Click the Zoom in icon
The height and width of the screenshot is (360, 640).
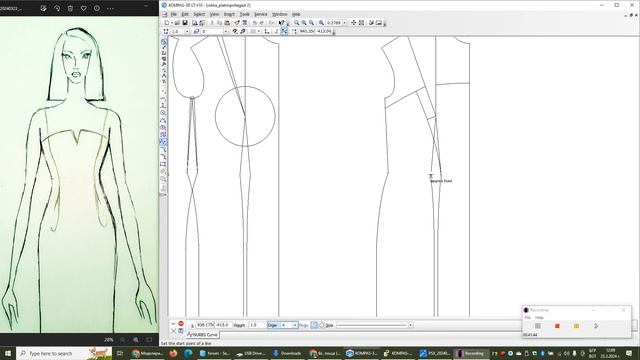tap(304, 23)
